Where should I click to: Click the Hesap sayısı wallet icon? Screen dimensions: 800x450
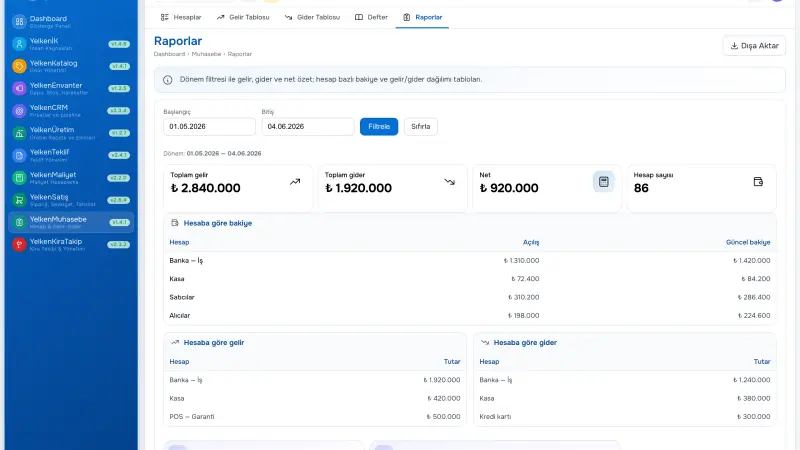pos(758,182)
